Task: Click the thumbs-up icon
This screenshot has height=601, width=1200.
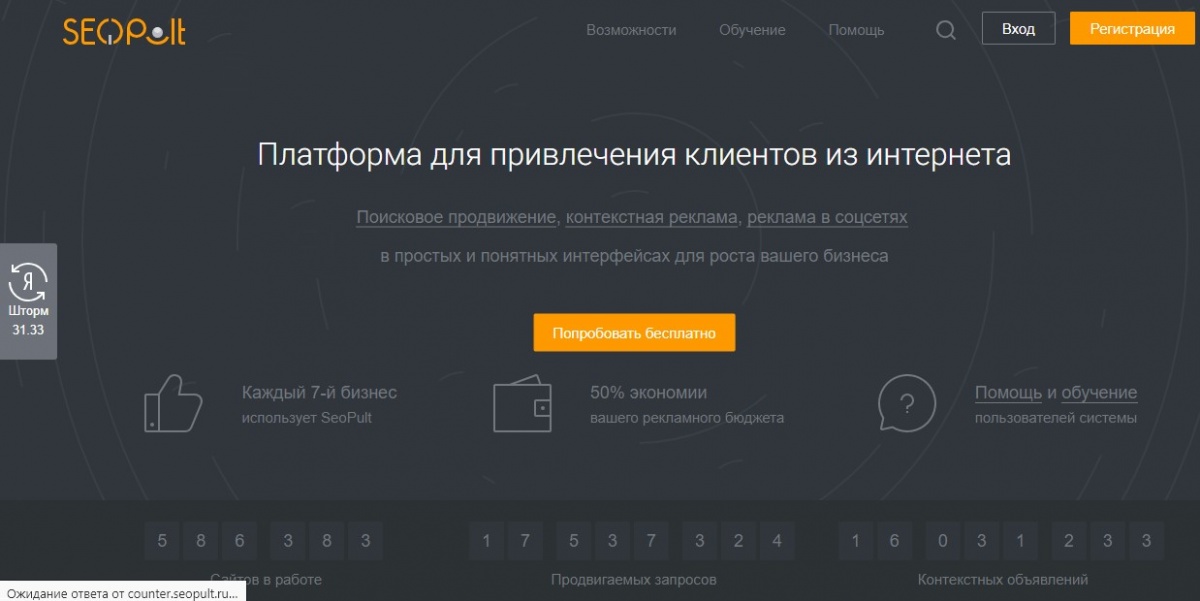Action: [x=173, y=403]
